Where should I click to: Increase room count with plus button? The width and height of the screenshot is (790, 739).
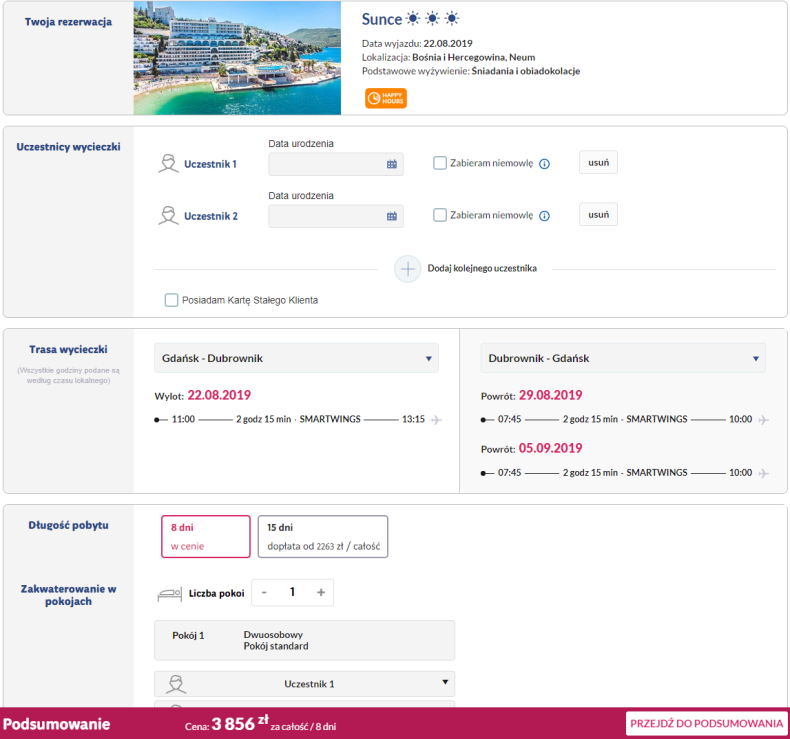point(321,592)
